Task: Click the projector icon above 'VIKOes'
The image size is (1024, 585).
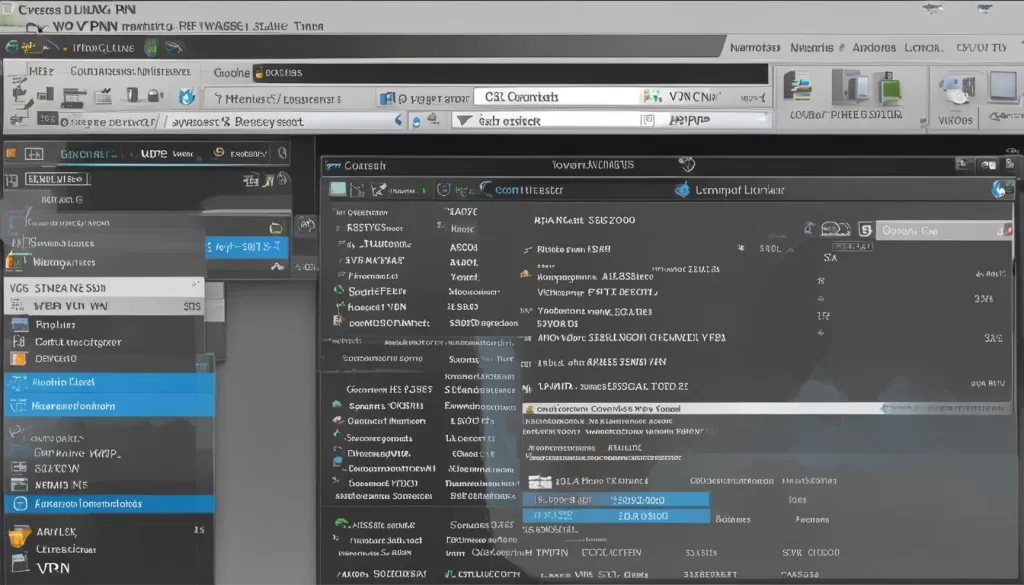Action: (x=956, y=90)
